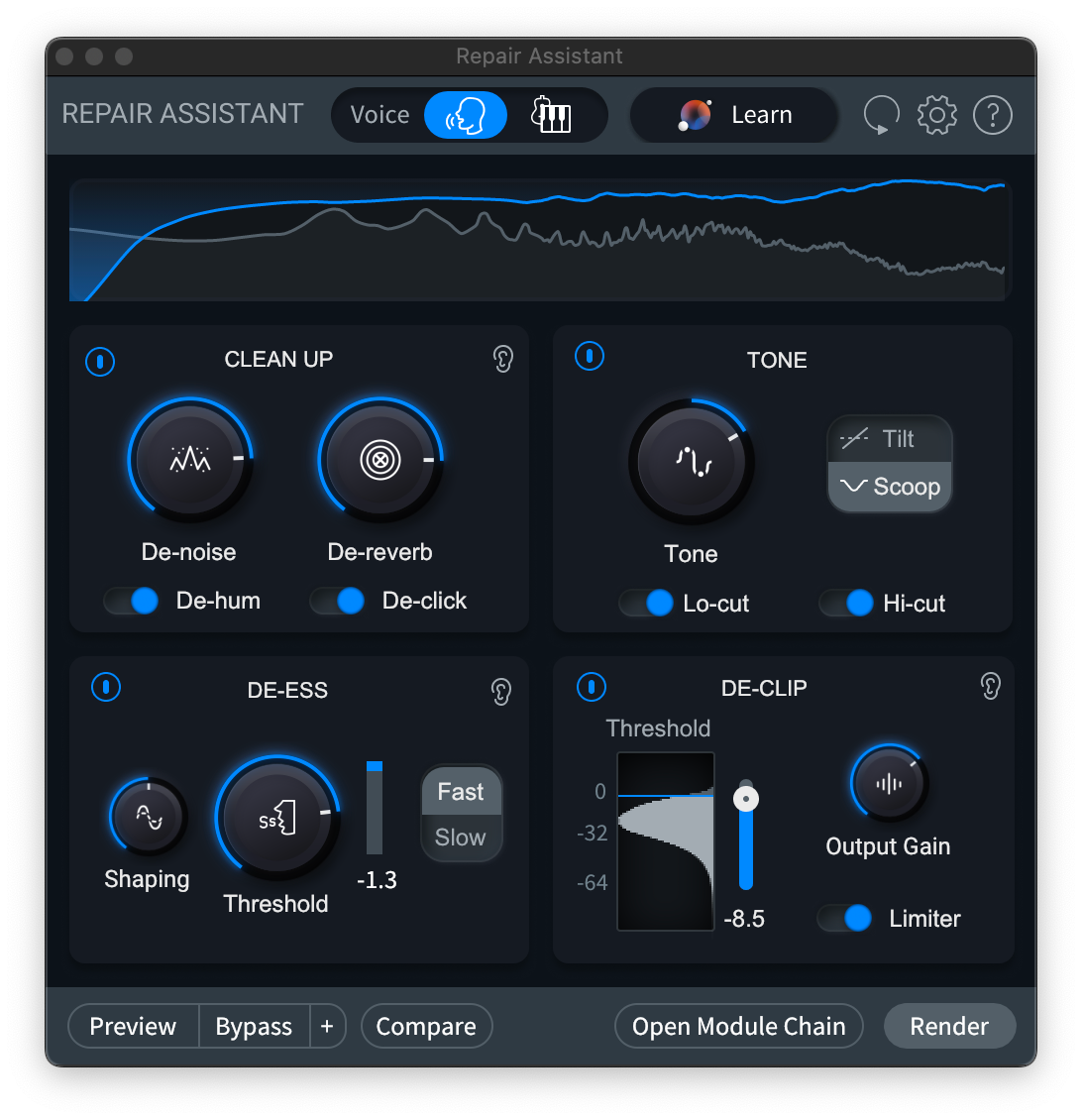Click the Learn button
The image size is (1082, 1120).
tap(734, 114)
